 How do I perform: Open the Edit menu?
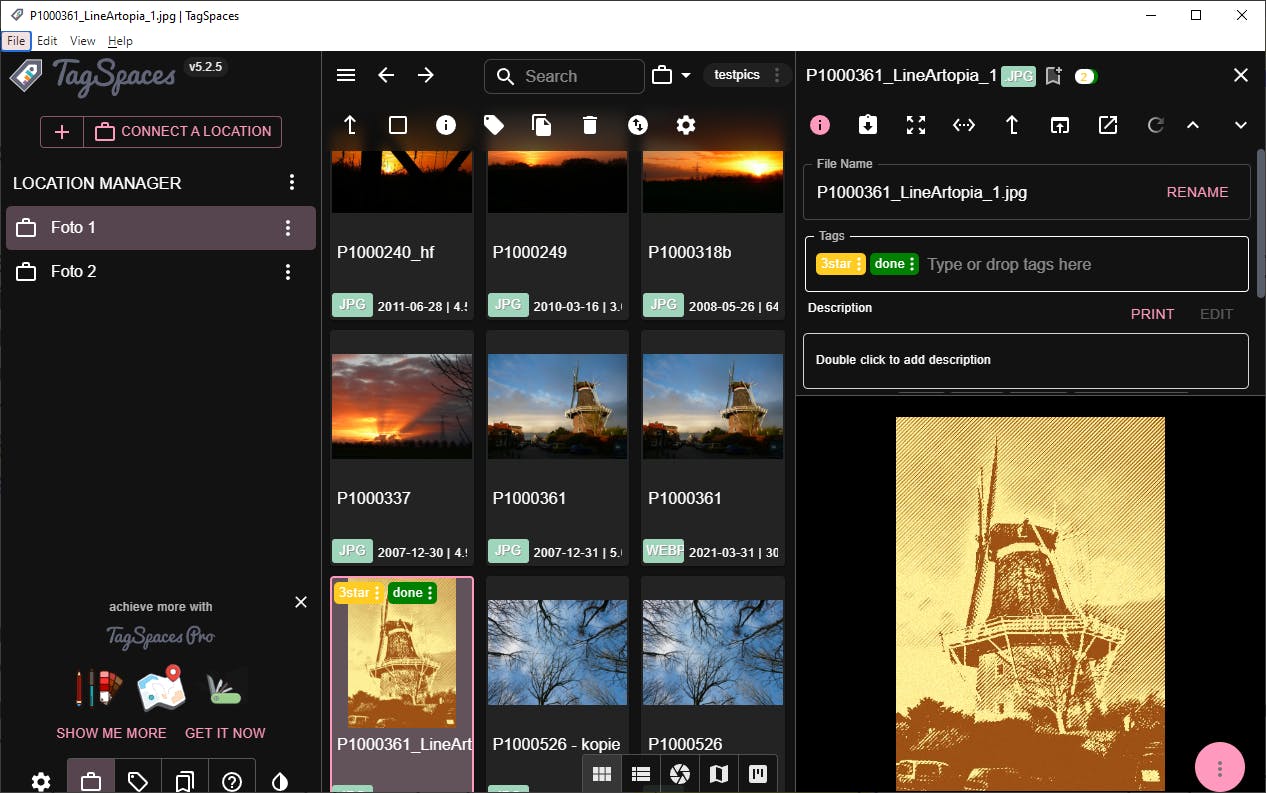(47, 41)
